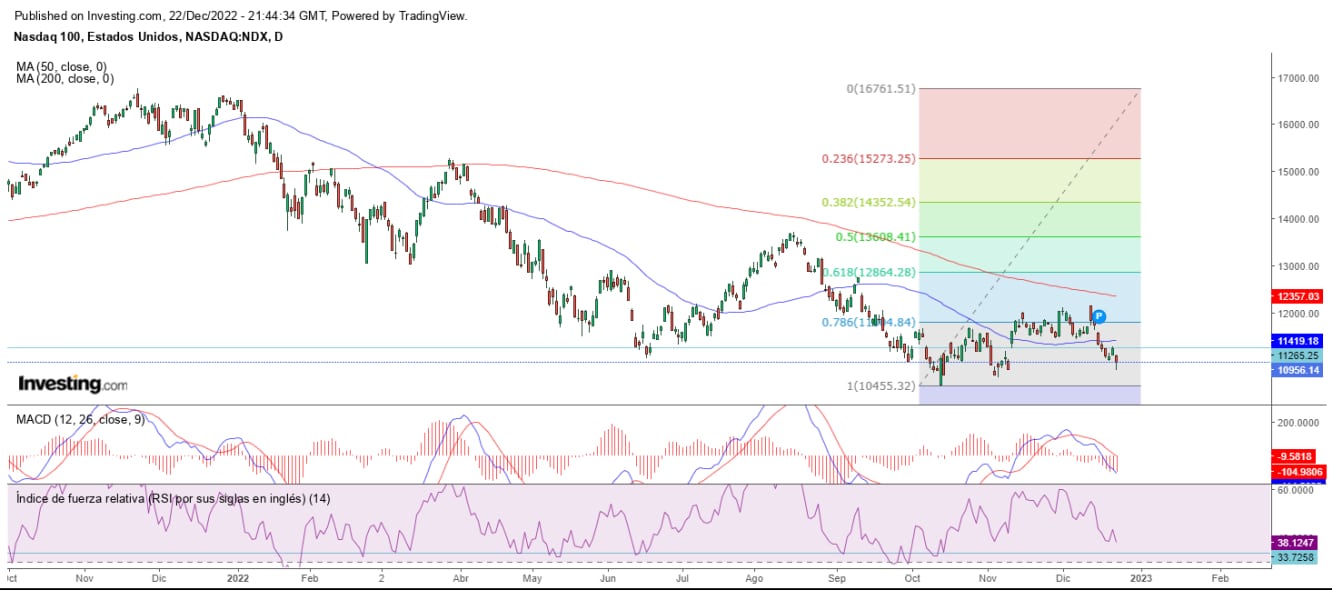1332x590 pixels.
Task: Click the 0.786 Fibonacci level label
Action: coord(869,322)
